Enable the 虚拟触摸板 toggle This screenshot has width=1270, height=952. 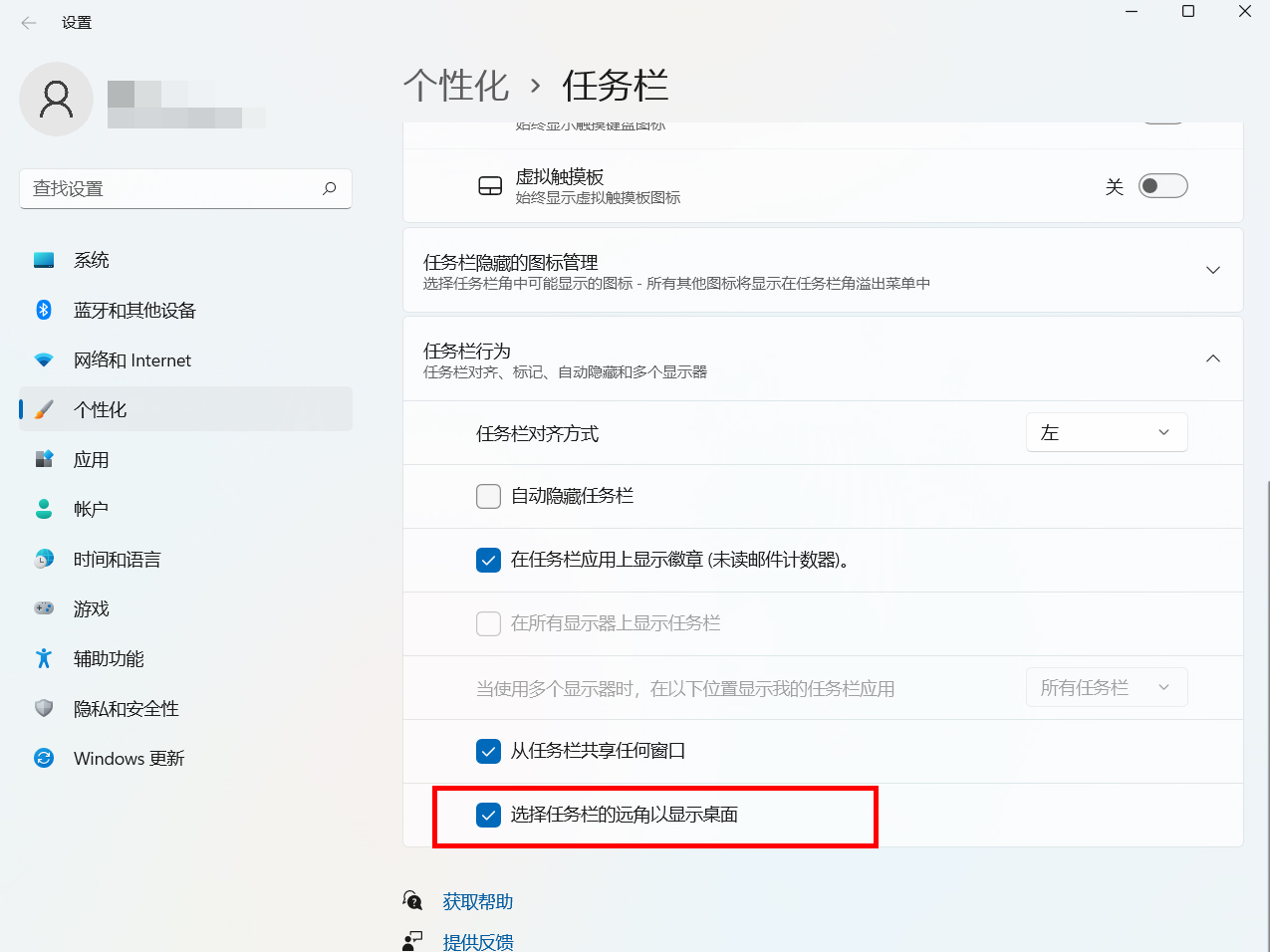(x=1162, y=185)
